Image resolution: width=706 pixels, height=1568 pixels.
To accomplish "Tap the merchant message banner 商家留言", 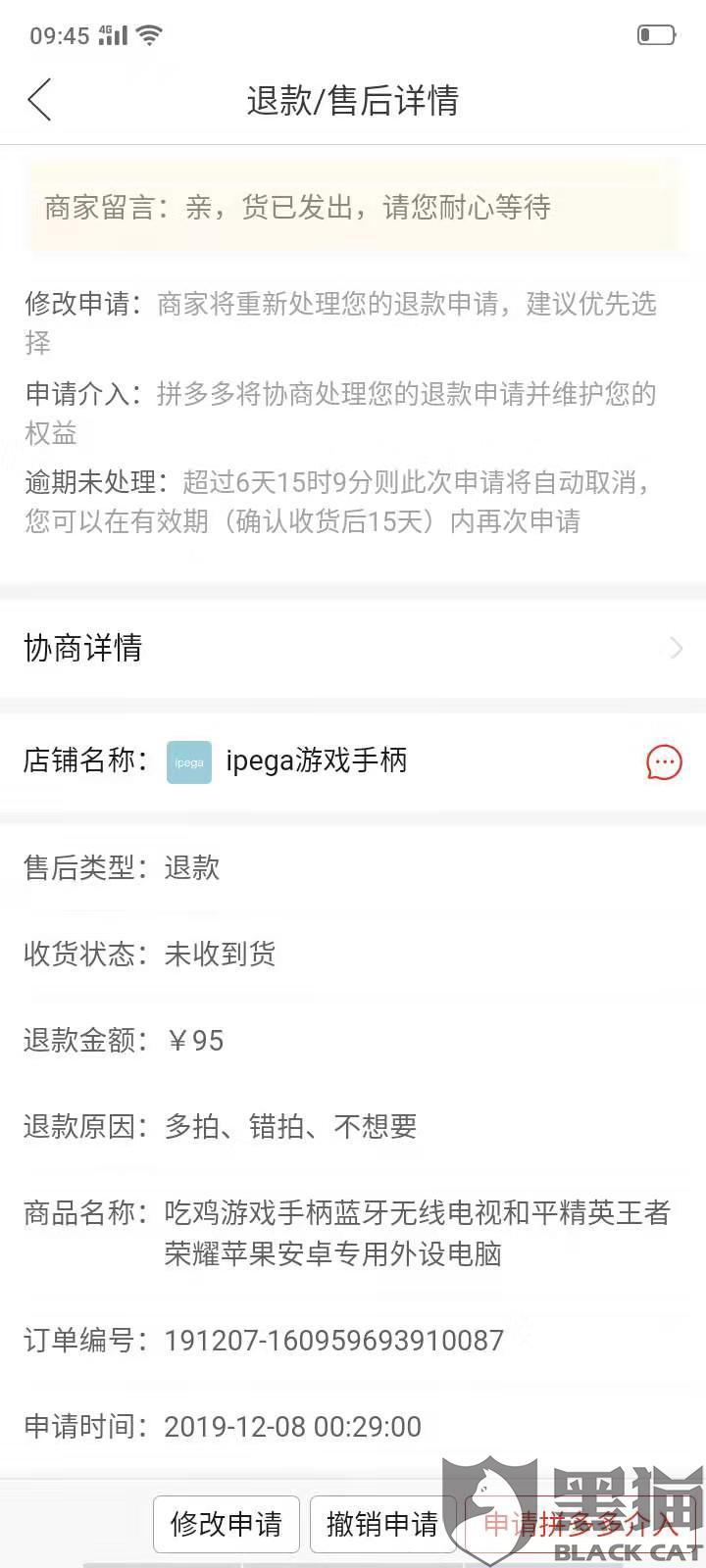I will pyautogui.click(x=353, y=207).
